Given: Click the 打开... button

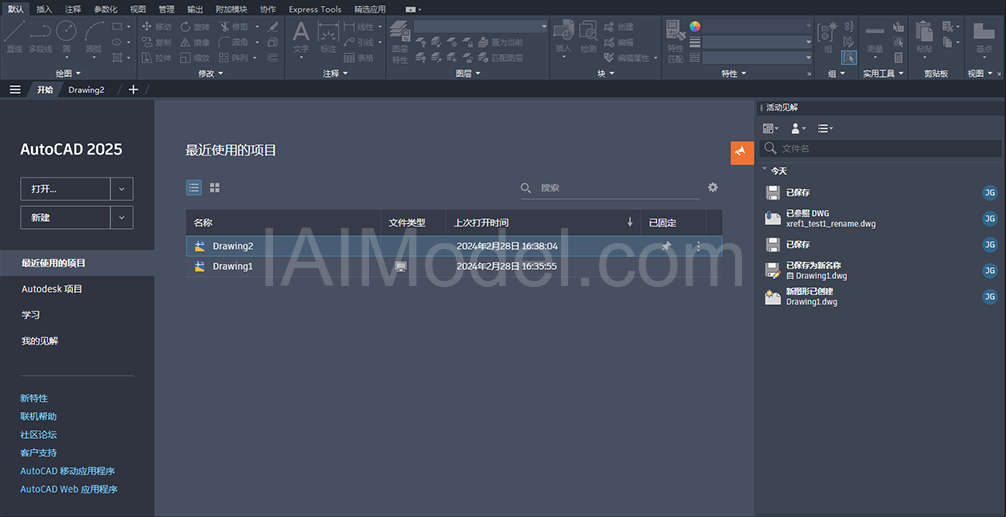Looking at the screenshot, I should click(x=65, y=189).
